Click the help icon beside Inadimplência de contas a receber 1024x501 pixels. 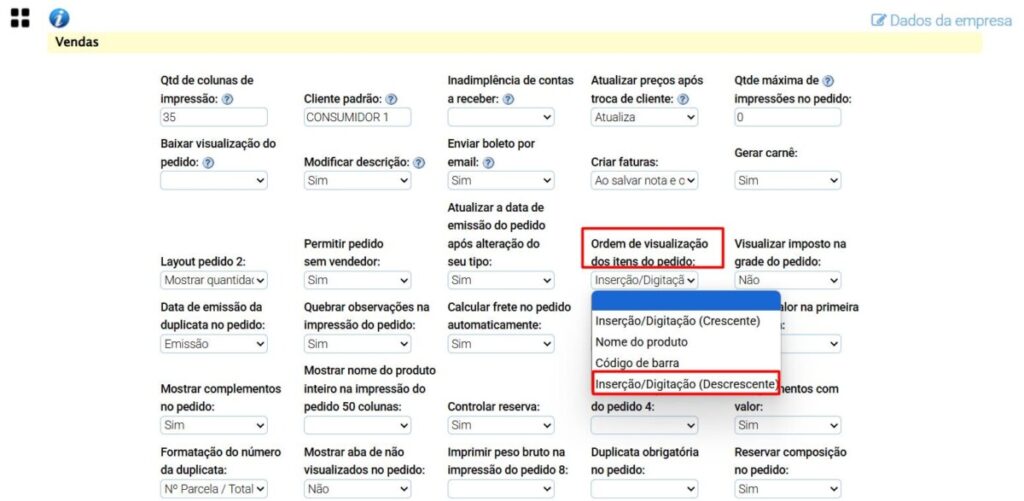[x=509, y=100]
